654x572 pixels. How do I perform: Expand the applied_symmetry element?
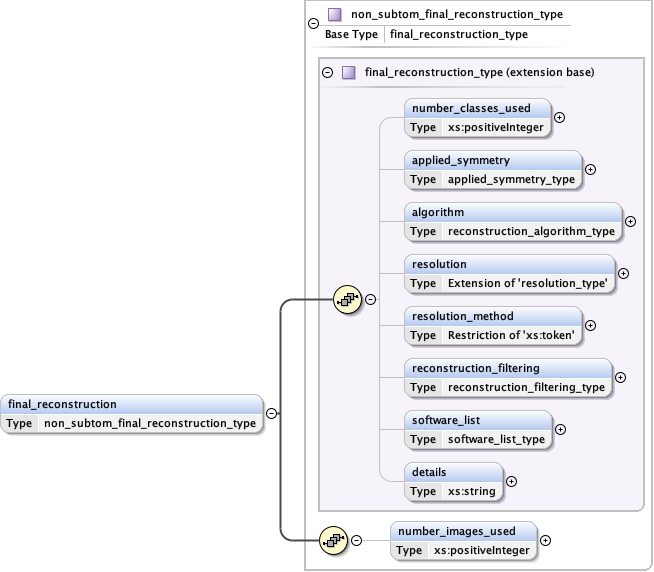[x=590, y=169]
